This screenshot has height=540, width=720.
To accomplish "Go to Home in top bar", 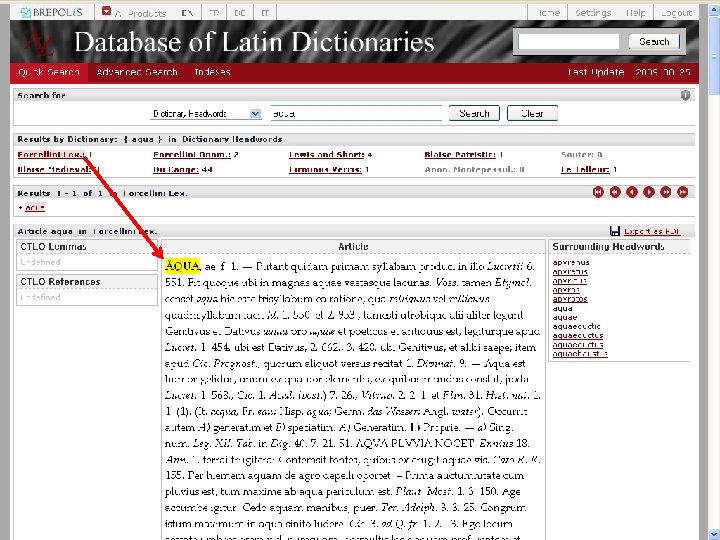I will click(x=549, y=13).
